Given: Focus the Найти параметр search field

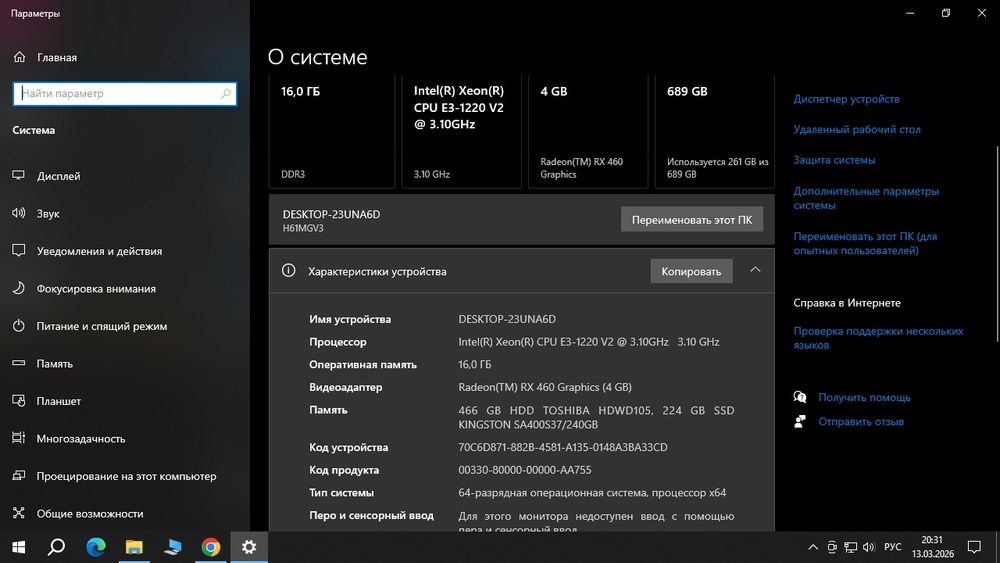Looking at the screenshot, I should pyautogui.click(x=124, y=94).
